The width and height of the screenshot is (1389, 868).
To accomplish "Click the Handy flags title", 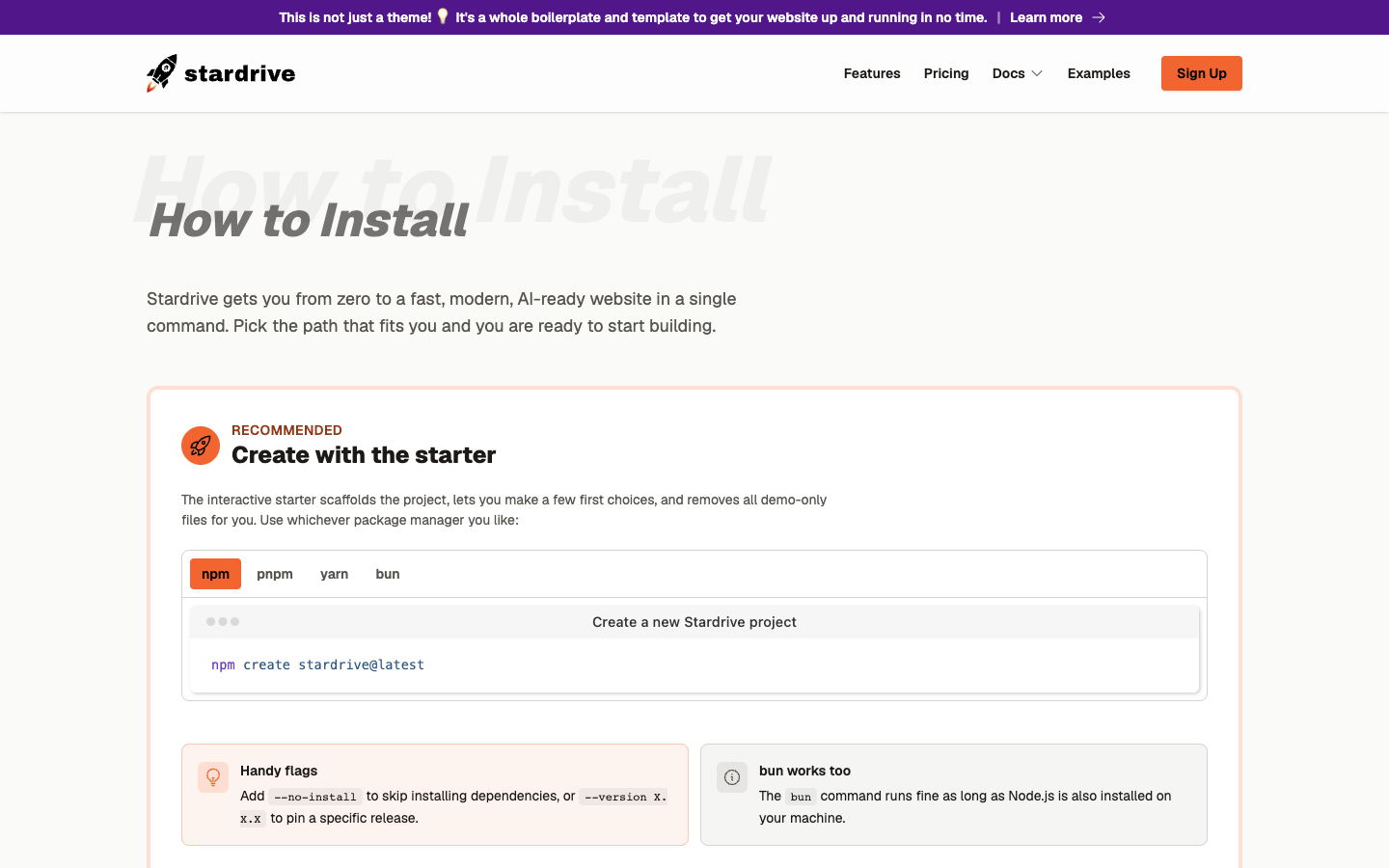I will [x=279, y=771].
